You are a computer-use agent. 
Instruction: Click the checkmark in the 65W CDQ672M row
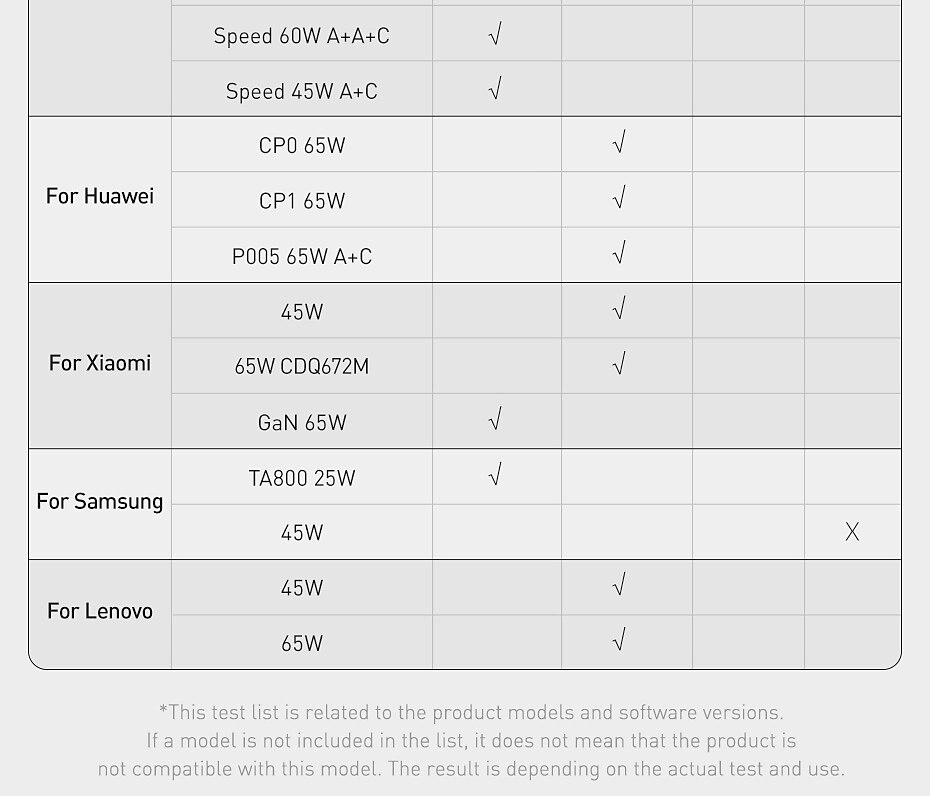click(620, 365)
